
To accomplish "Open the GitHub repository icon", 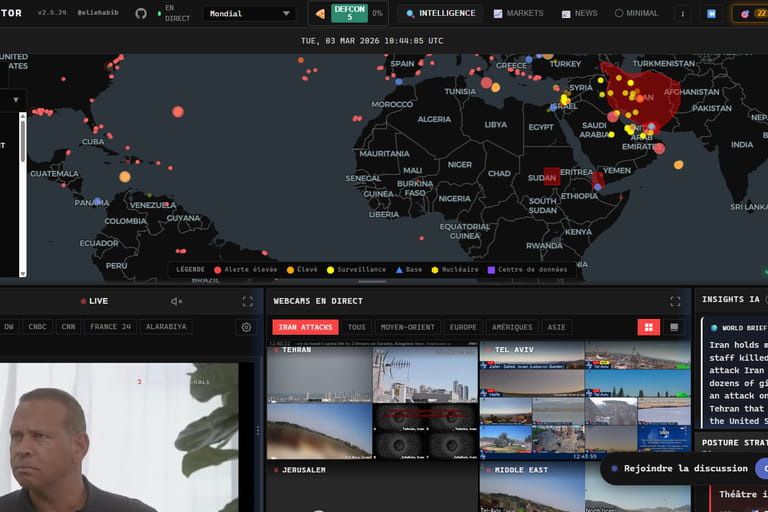I will click(x=140, y=14).
